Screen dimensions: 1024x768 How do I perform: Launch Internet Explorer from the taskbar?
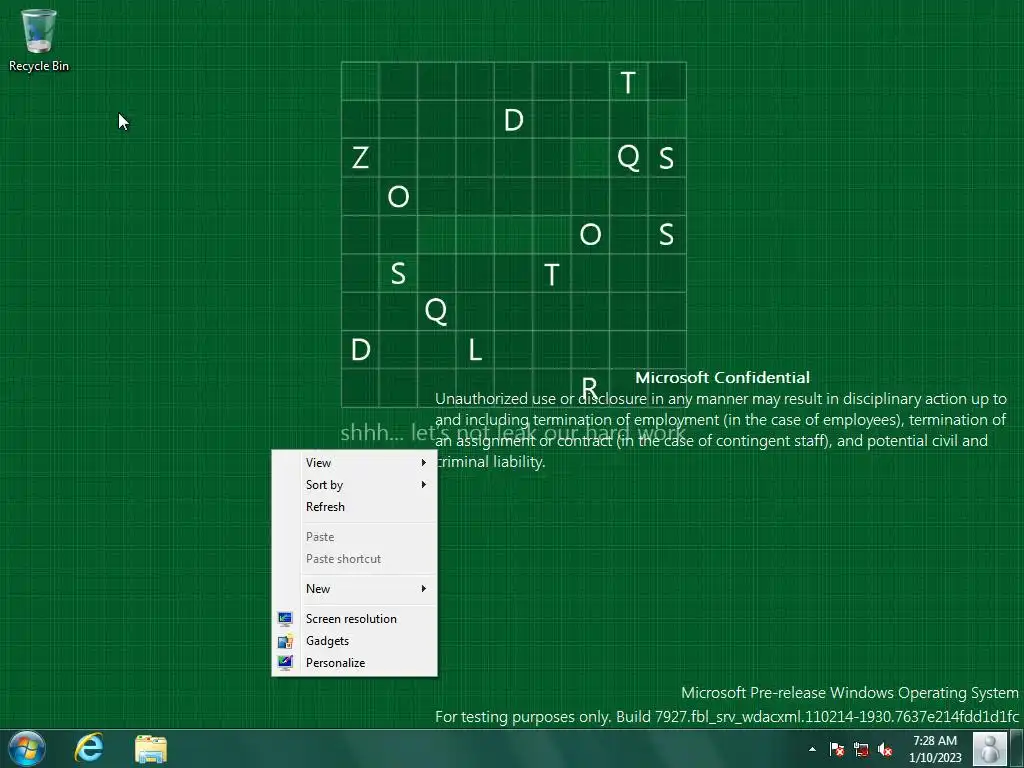point(89,748)
